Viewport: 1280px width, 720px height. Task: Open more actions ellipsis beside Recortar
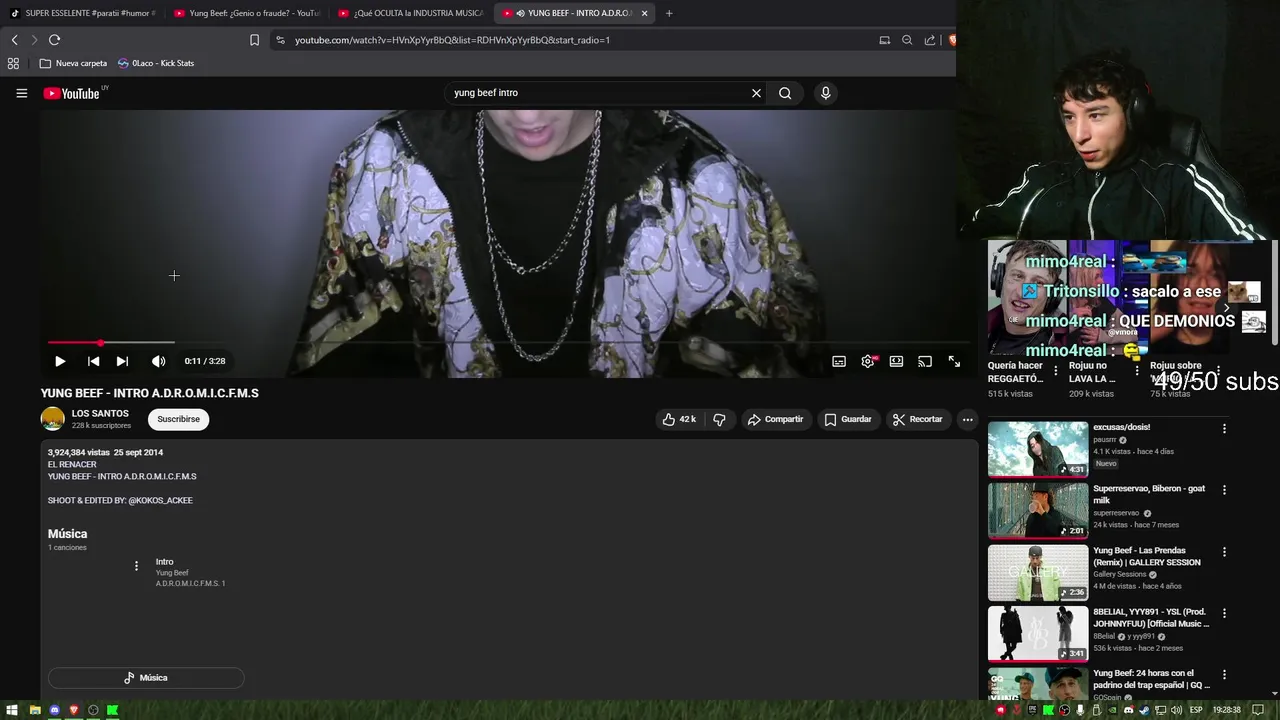(967, 419)
